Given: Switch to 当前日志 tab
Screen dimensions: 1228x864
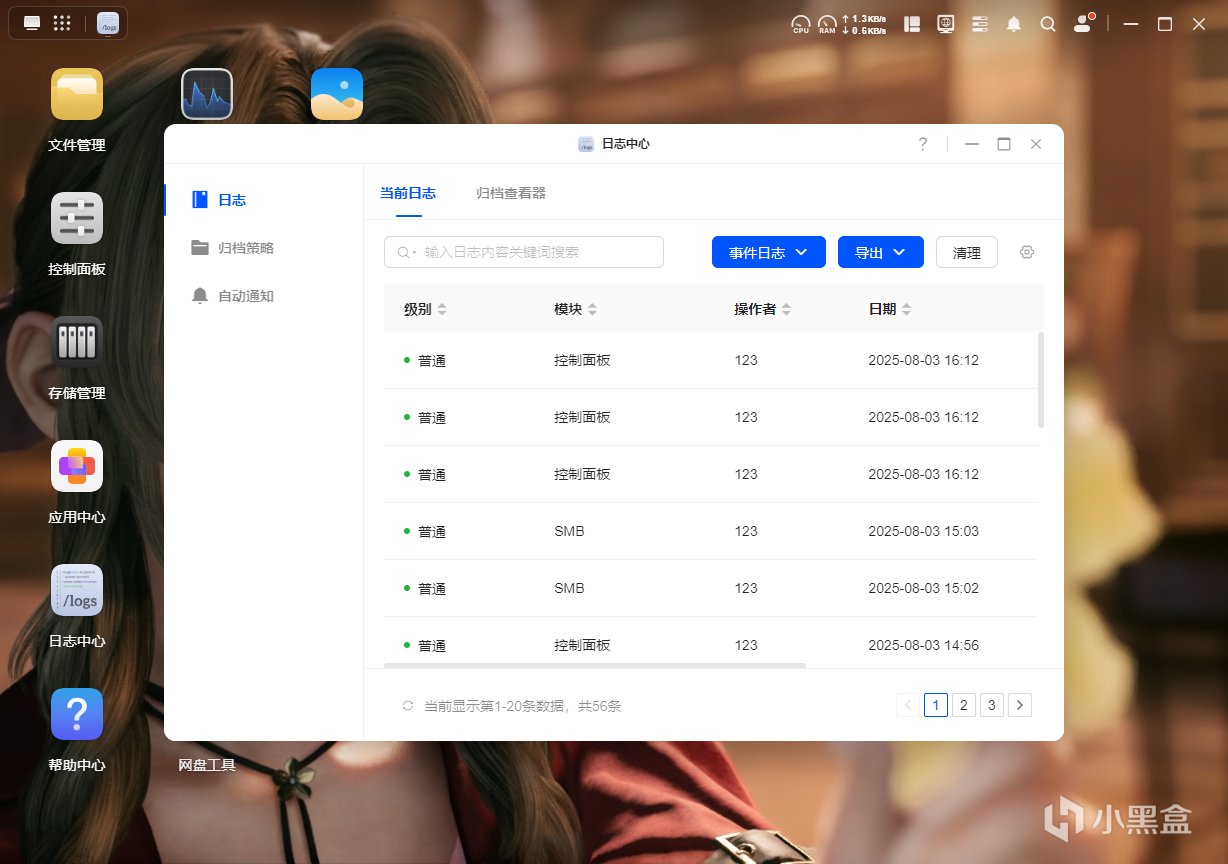Looking at the screenshot, I should 408,193.
